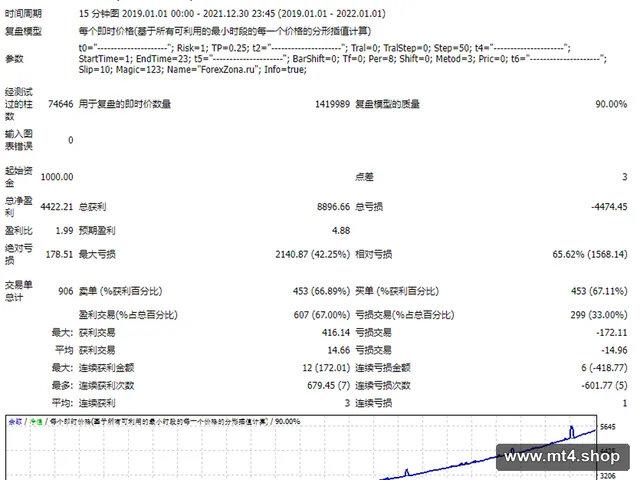Viewport: 640px width, 480px height.
Task: Click consecutive loss -601.77 (5)
Action: coord(604,385)
